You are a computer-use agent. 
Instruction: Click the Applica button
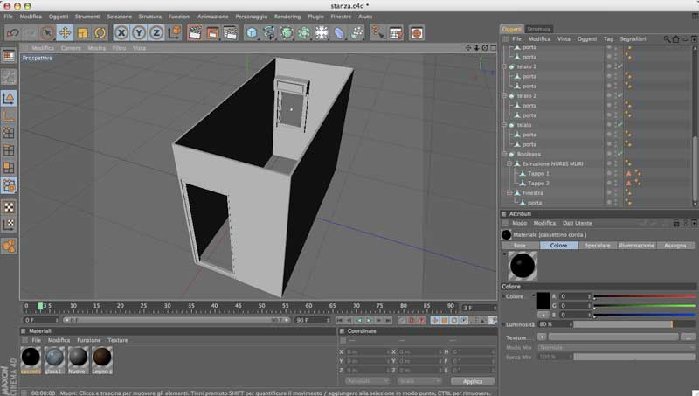coord(473,381)
